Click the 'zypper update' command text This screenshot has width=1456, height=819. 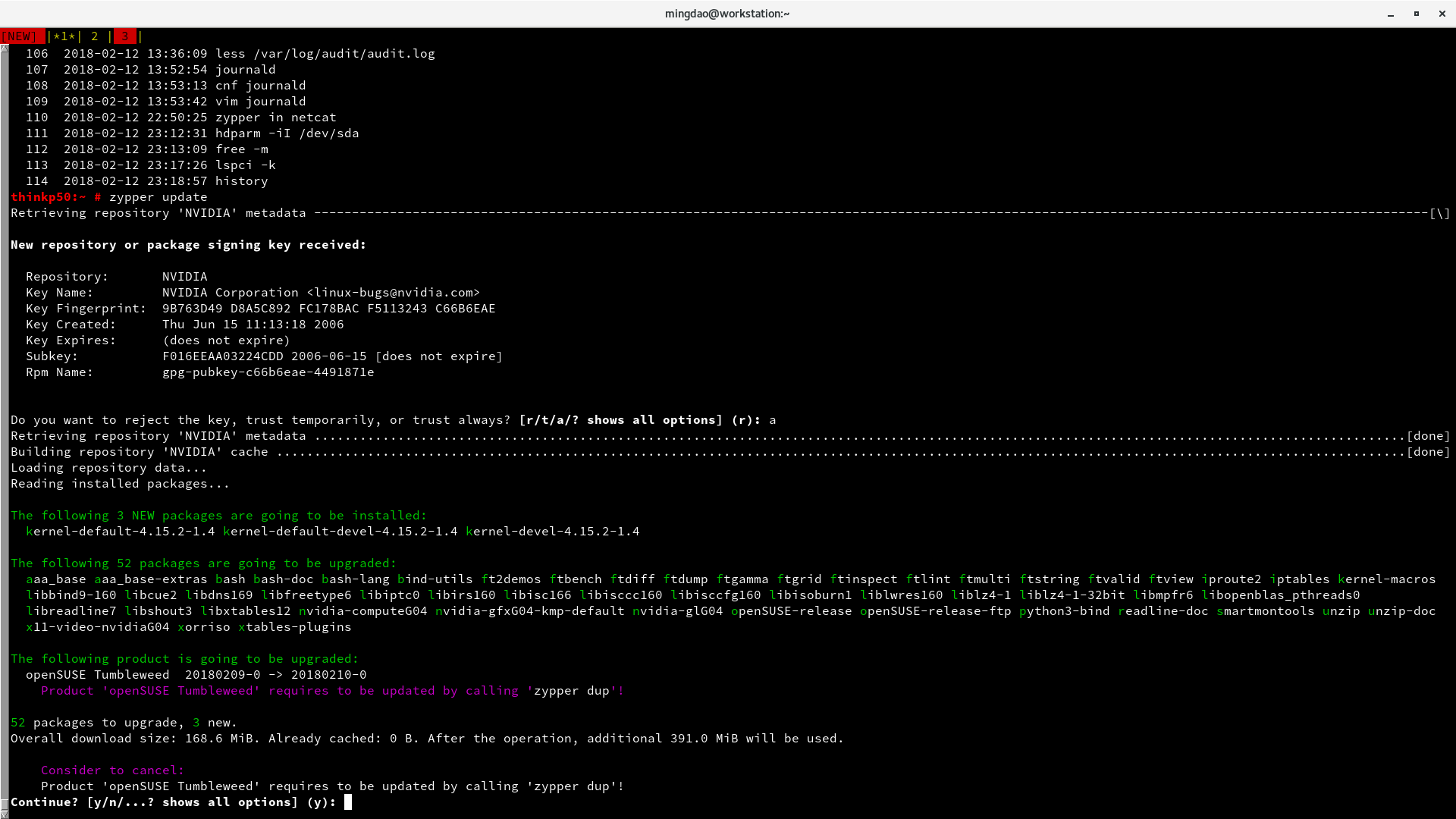[x=158, y=197]
